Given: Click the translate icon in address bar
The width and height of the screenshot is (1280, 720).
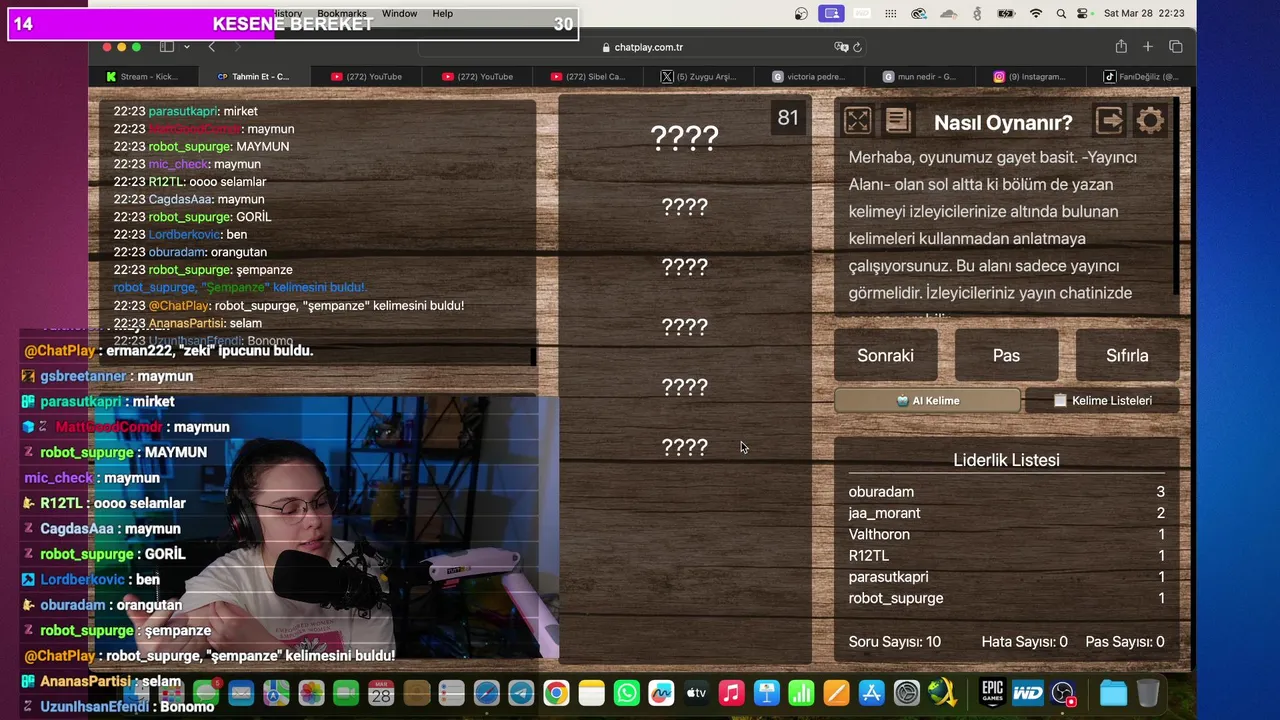Looking at the screenshot, I should pos(841,47).
